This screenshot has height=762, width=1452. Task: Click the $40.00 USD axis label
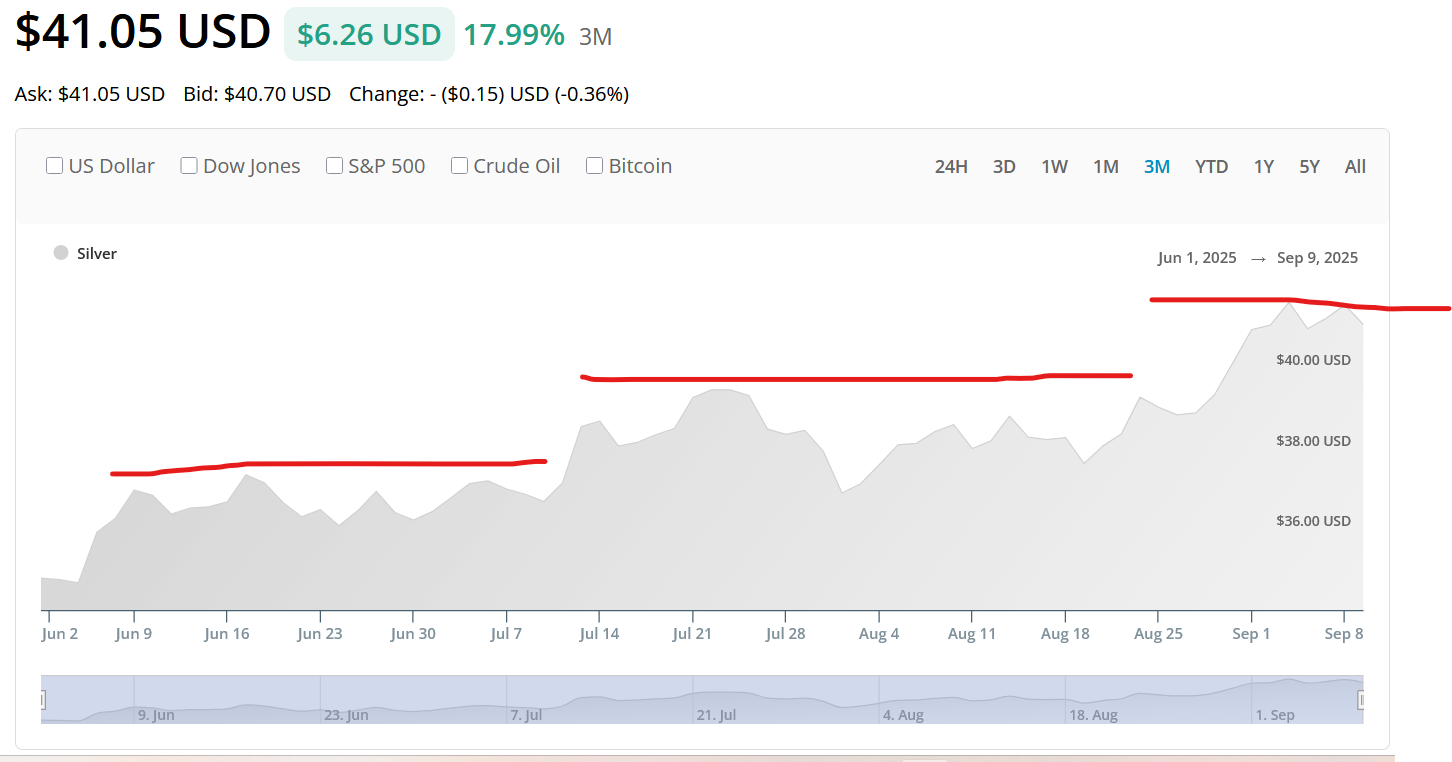click(1313, 360)
